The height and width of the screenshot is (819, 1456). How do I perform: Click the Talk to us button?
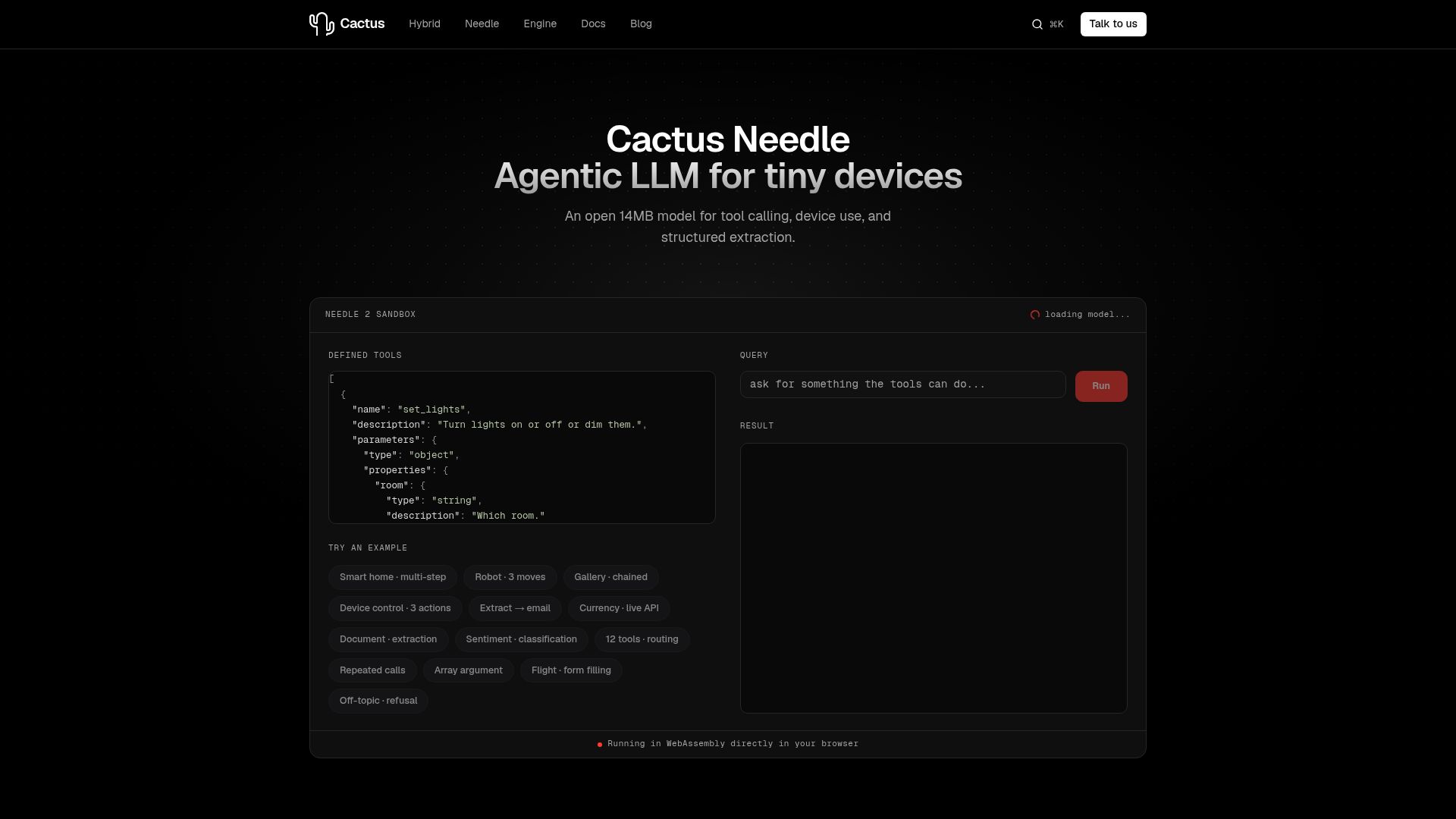[1113, 24]
